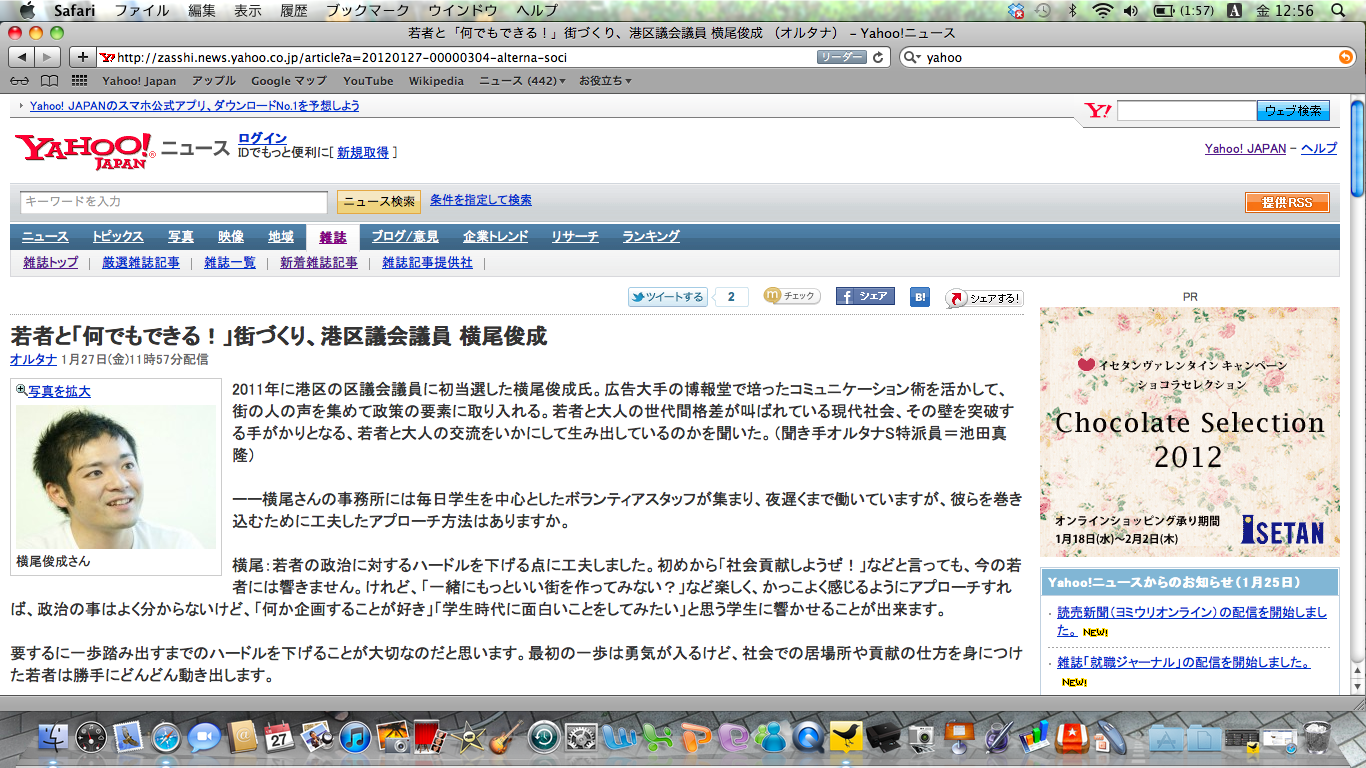Switch to the トピックス news tab
The width and height of the screenshot is (1366, 768).
click(117, 237)
